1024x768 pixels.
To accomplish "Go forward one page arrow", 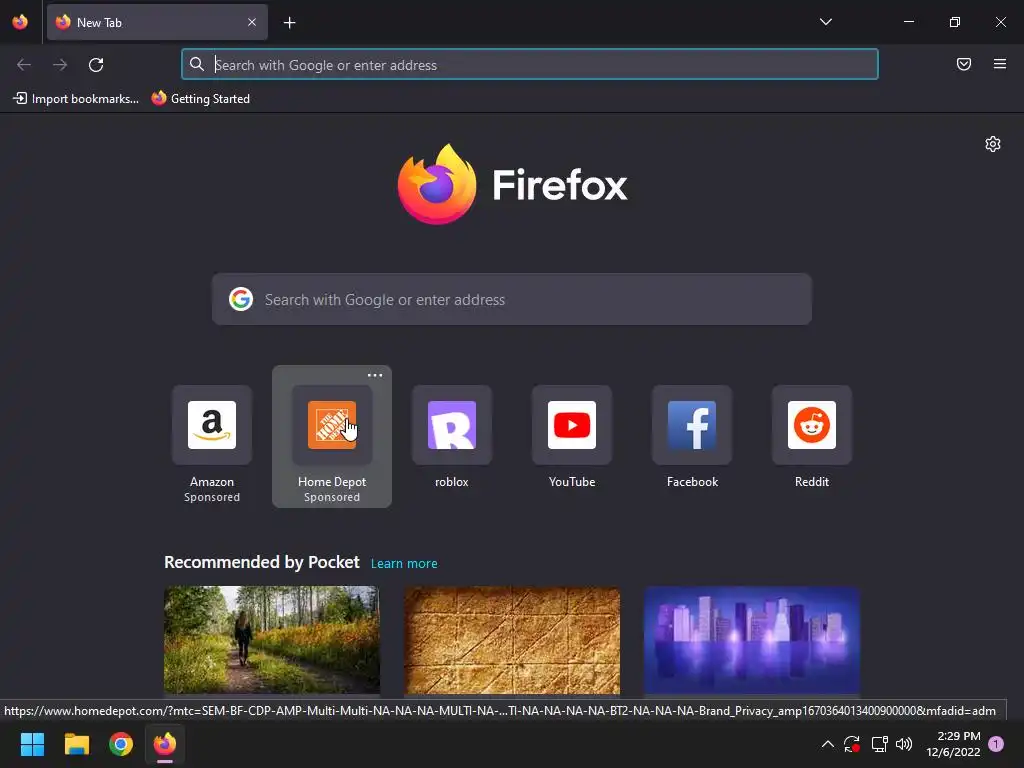I will coord(60,65).
